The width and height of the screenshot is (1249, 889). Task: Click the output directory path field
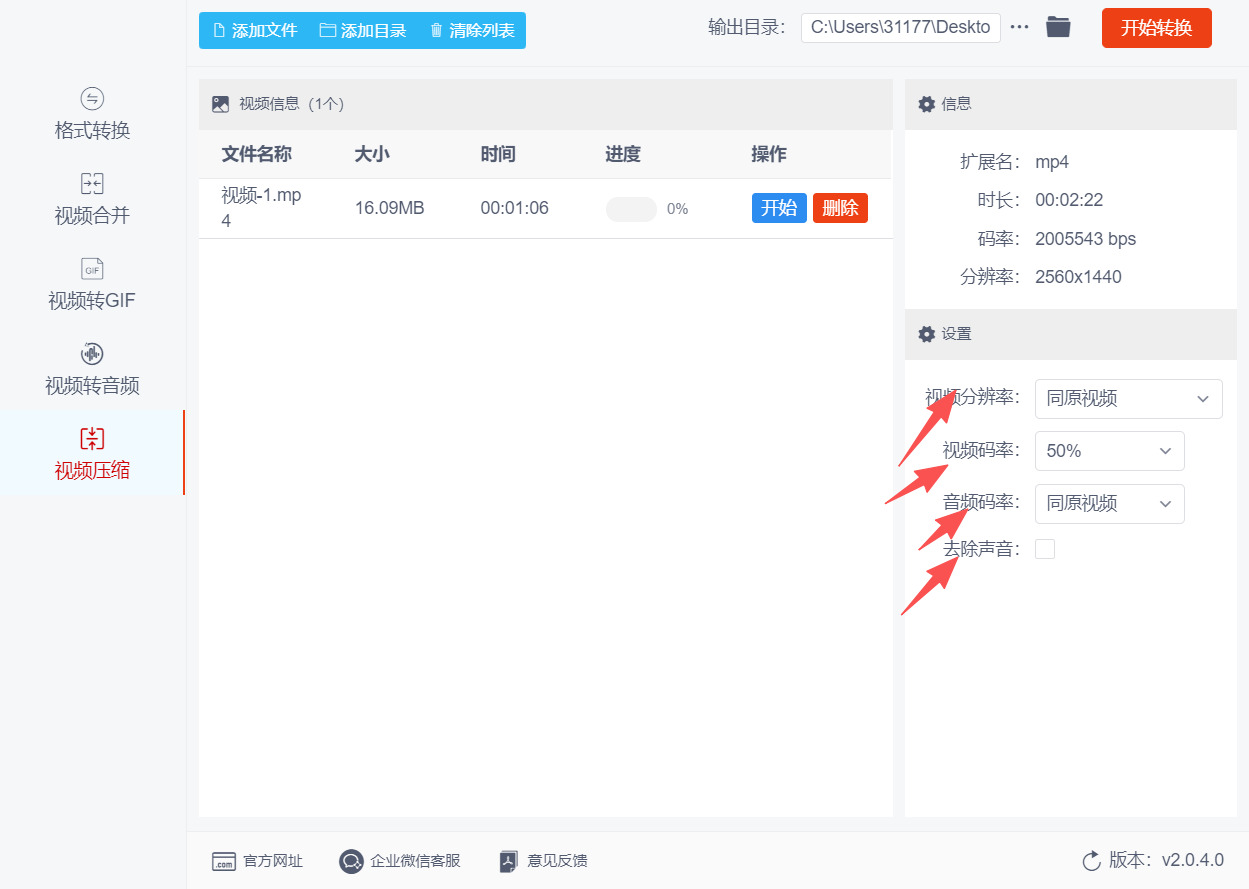click(x=901, y=27)
